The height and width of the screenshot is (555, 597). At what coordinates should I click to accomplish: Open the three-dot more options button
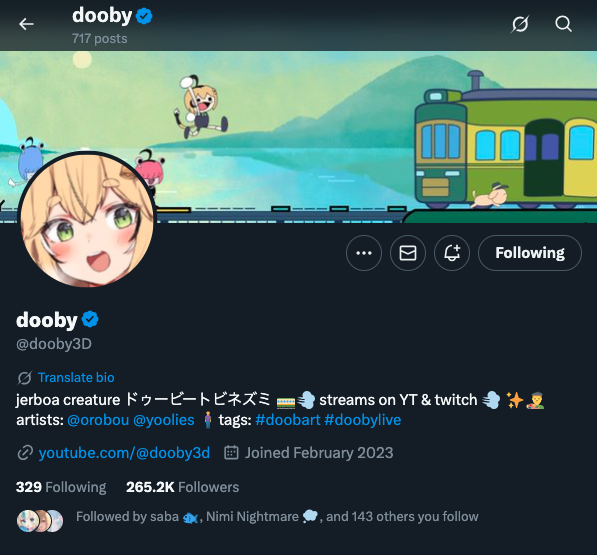pos(364,253)
